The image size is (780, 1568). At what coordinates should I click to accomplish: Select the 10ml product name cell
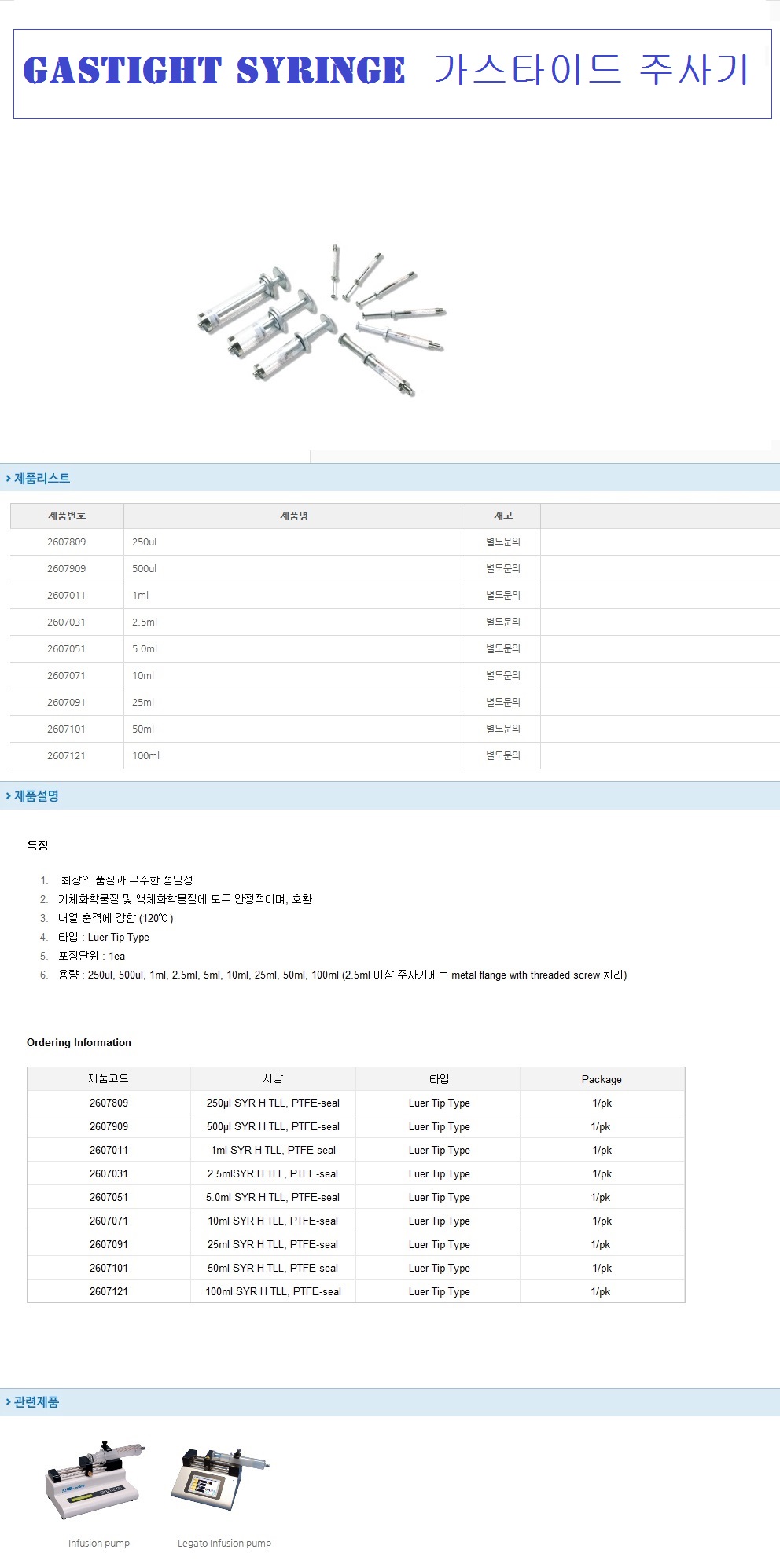coord(294,675)
